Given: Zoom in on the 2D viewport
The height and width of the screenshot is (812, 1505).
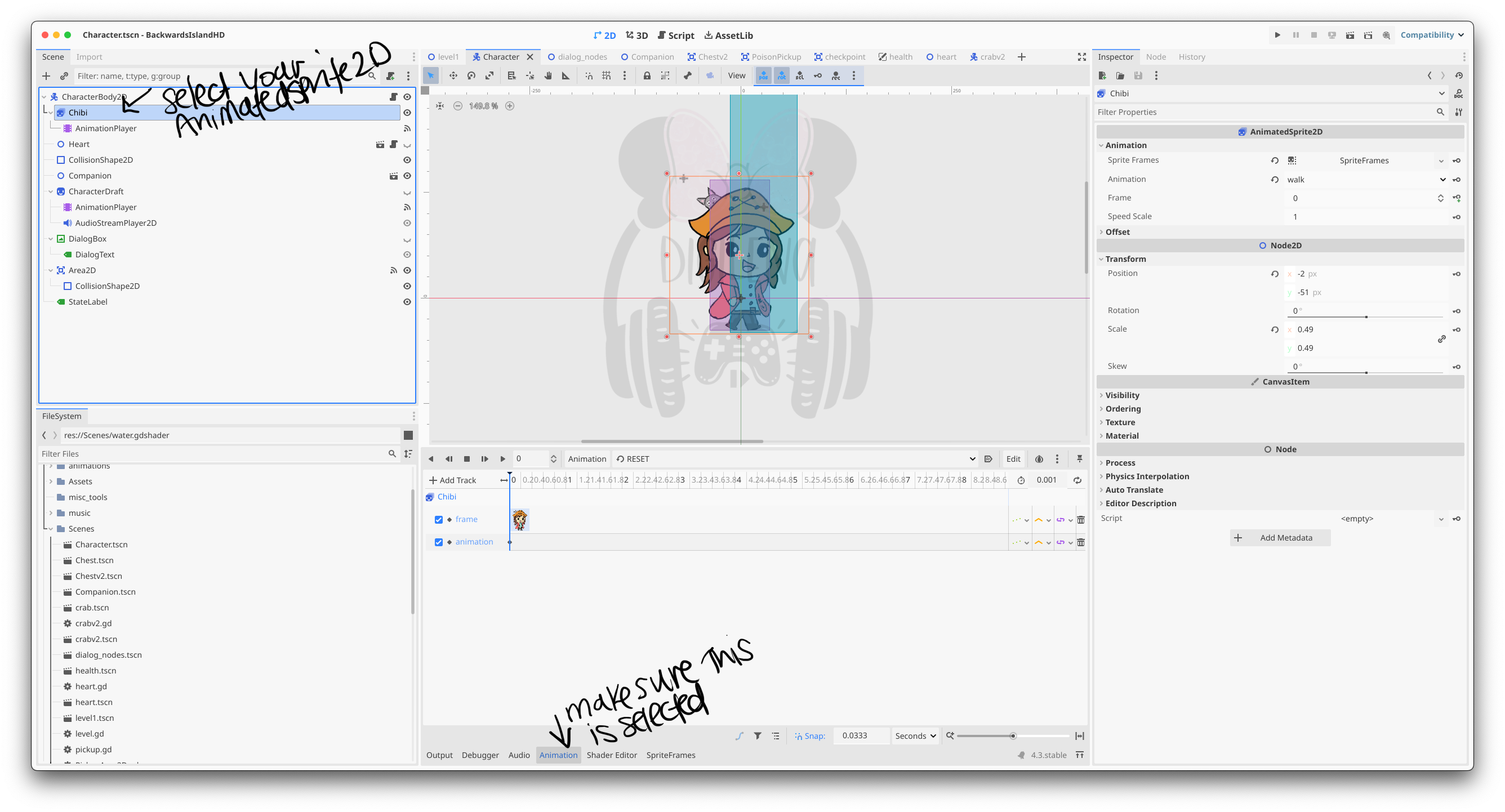Looking at the screenshot, I should (x=509, y=106).
